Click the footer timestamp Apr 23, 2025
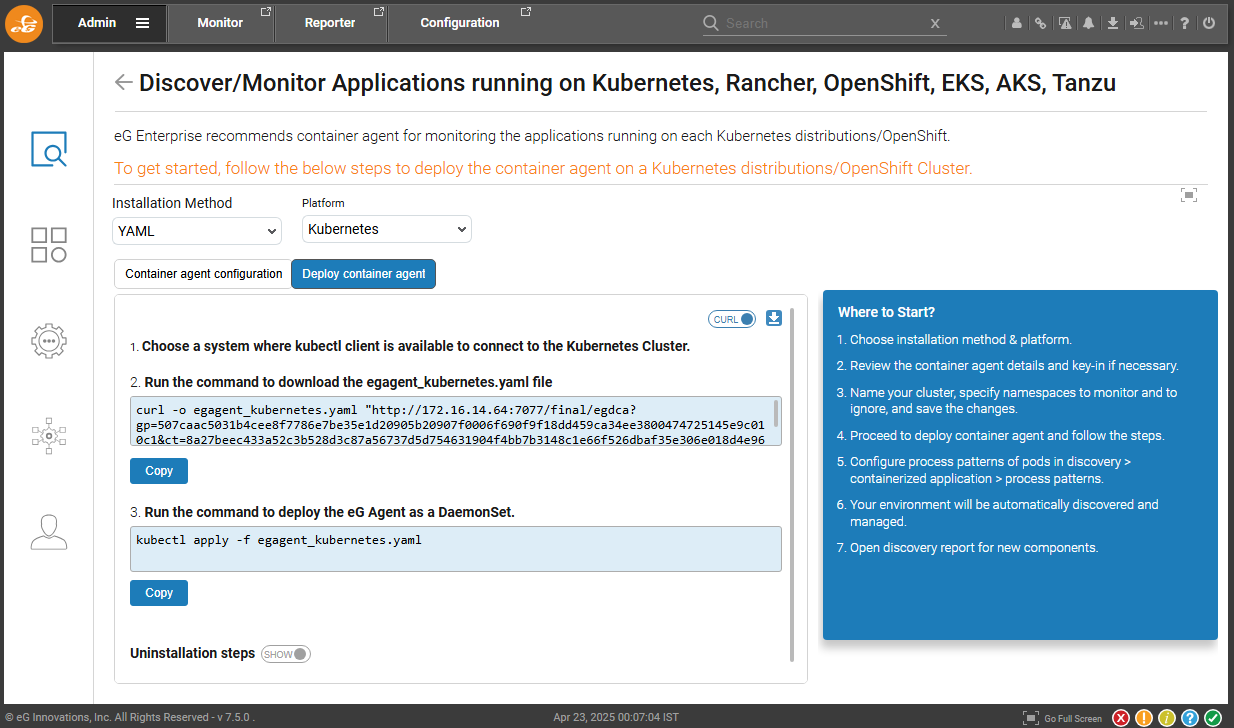This screenshot has width=1234, height=728. click(x=616, y=718)
